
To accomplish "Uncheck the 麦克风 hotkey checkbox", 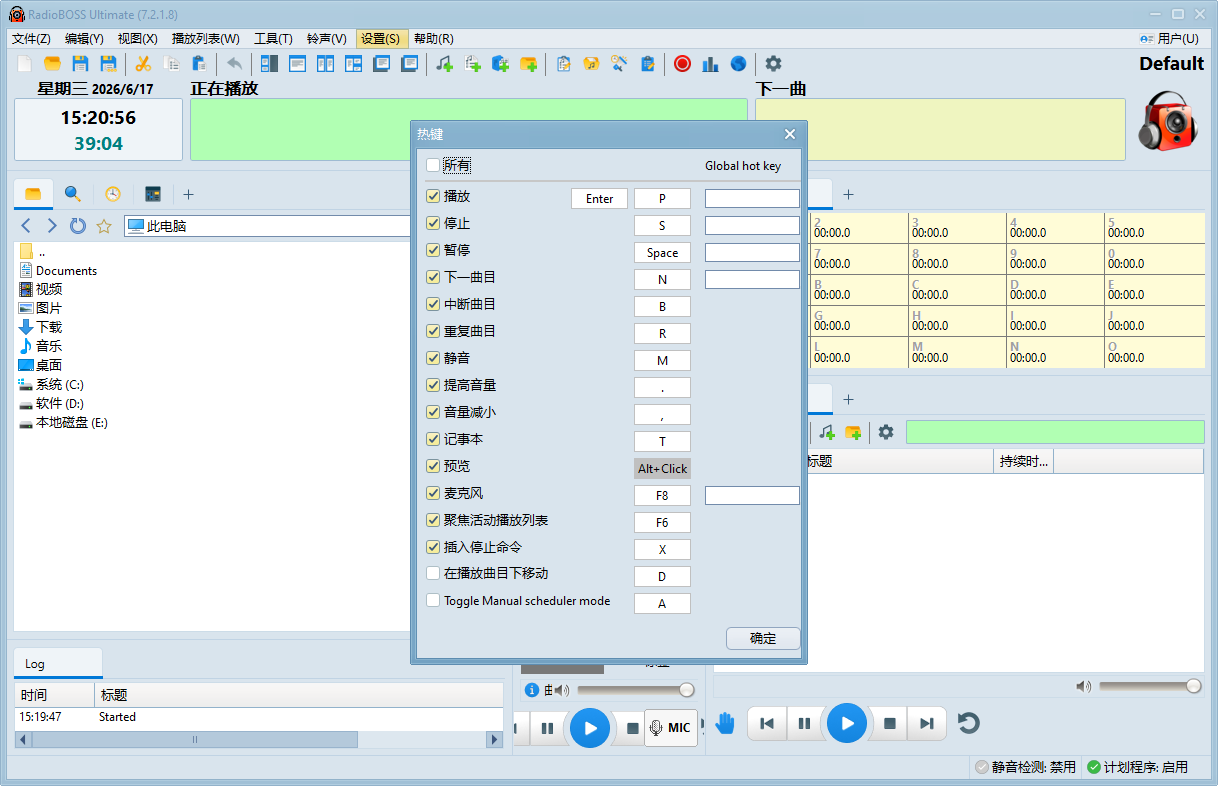I will click(433, 494).
